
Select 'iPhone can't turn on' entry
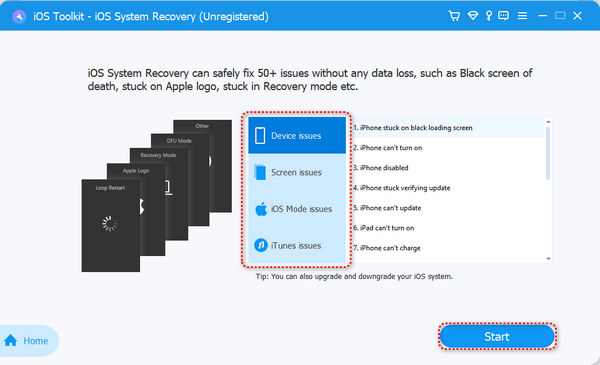tap(448, 148)
